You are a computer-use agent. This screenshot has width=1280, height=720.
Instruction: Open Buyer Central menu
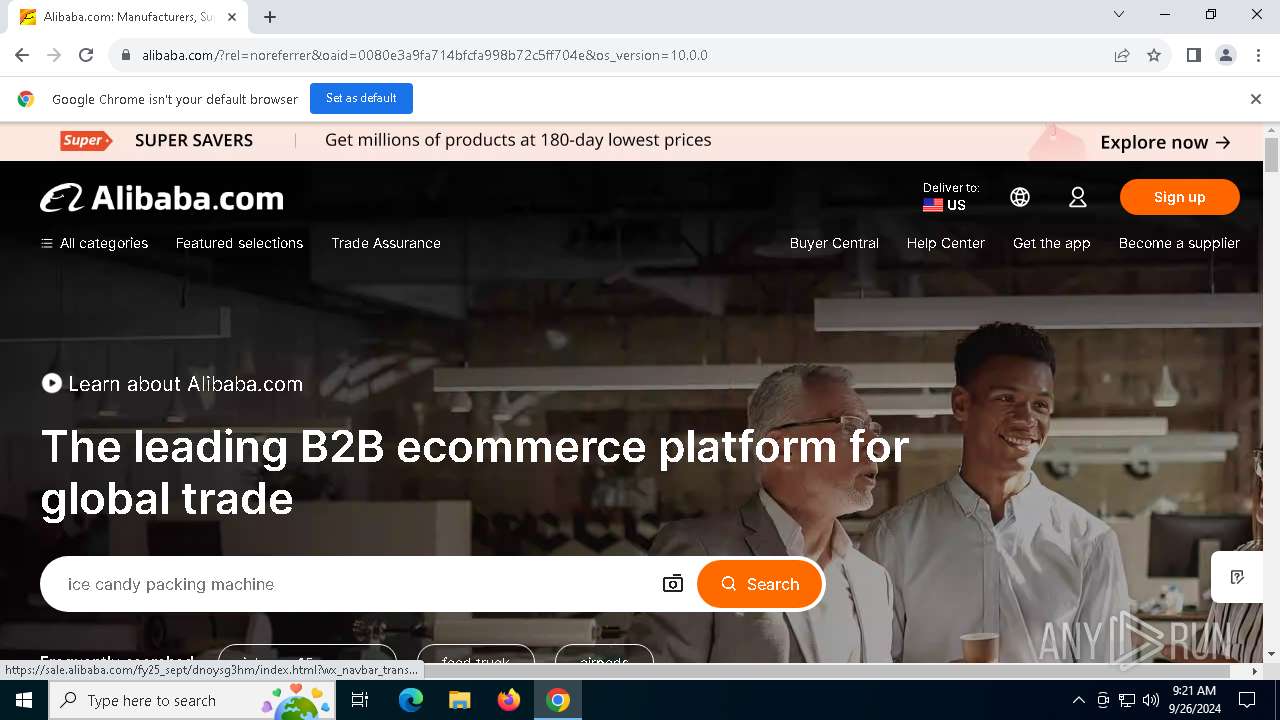(x=834, y=243)
